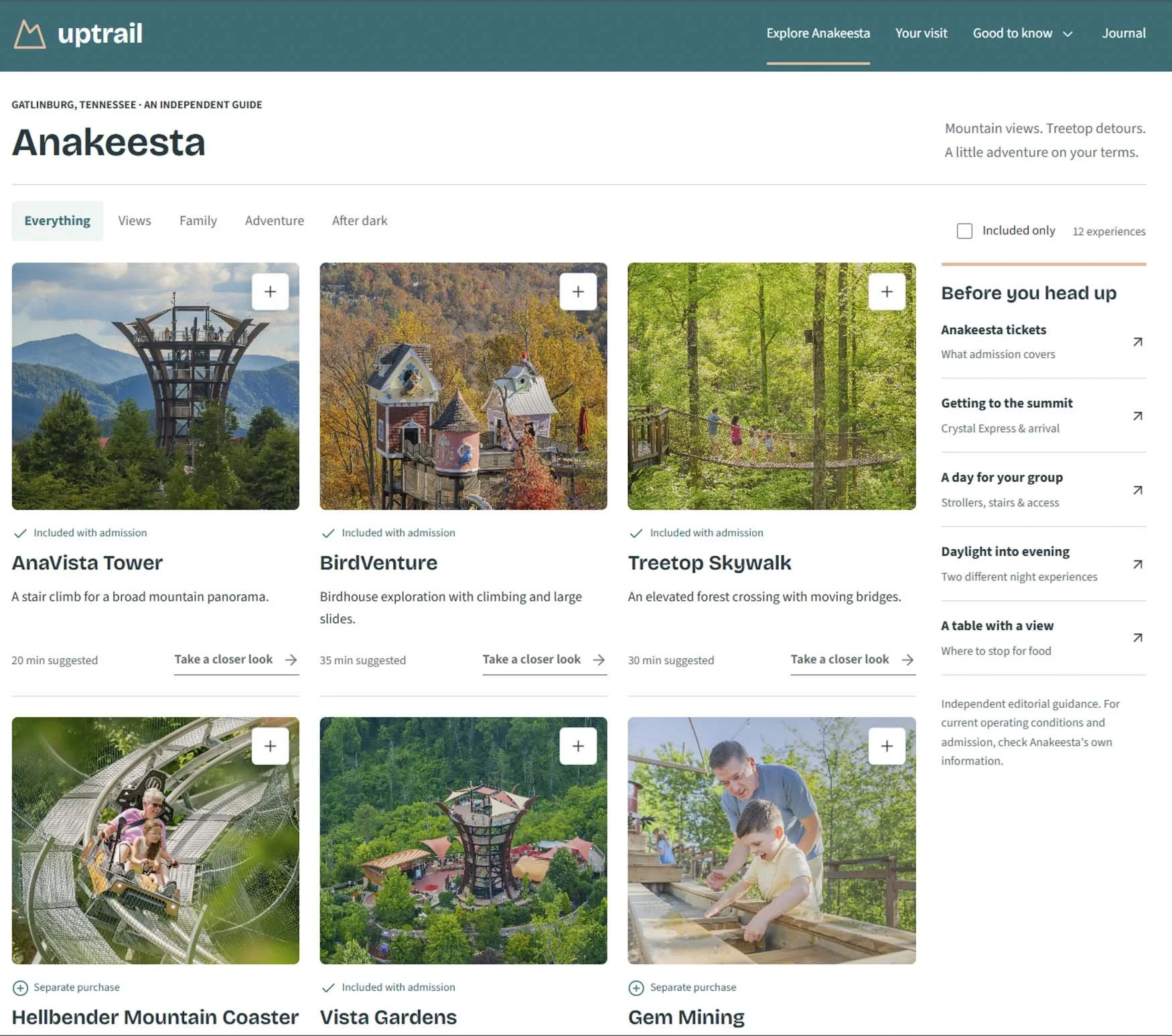Image resolution: width=1172 pixels, height=1036 pixels.
Task: Open the Journal nav link
Action: 1124,33
